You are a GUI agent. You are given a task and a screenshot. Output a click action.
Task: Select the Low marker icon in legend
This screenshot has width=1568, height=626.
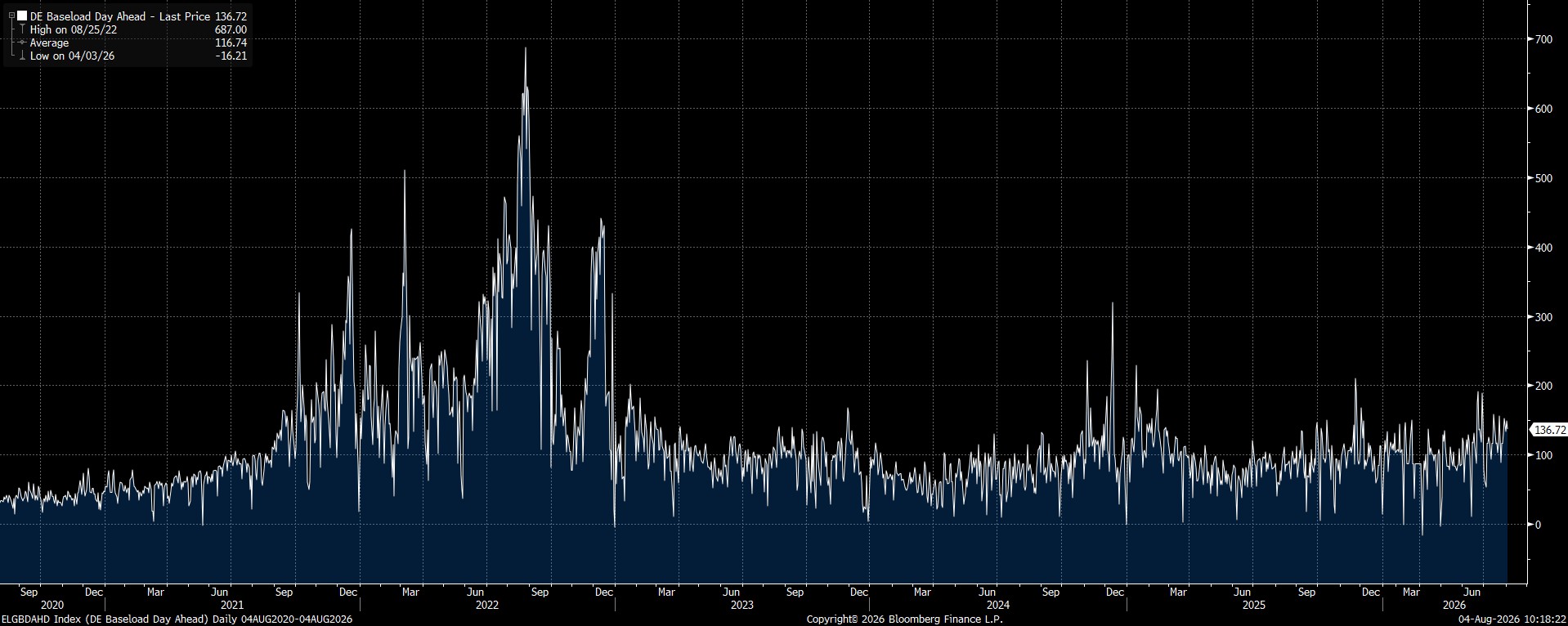point(22,56)
